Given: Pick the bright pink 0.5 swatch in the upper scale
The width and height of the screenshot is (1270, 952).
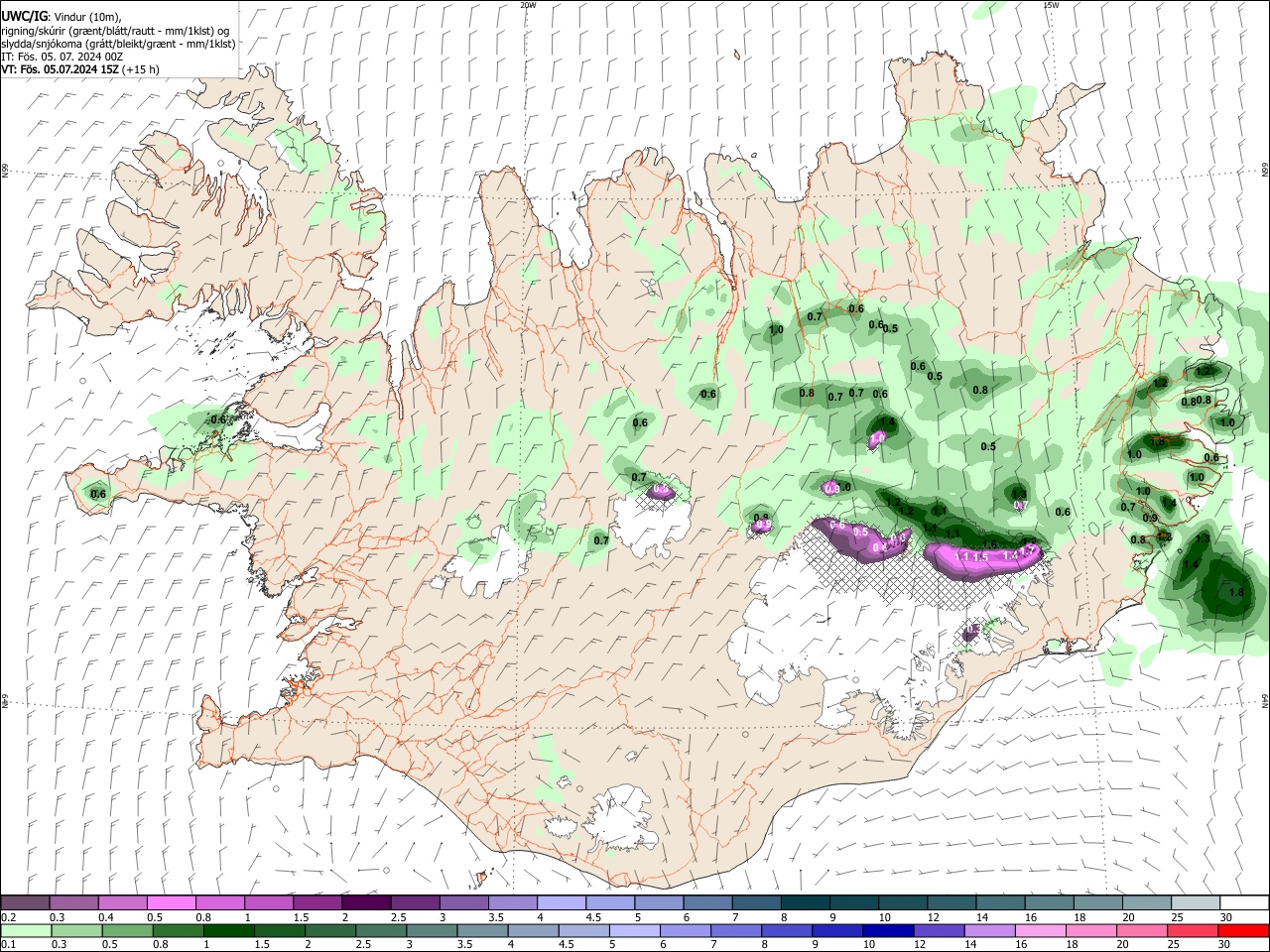Looking at the screenshot, I should [x=171, y=902].
